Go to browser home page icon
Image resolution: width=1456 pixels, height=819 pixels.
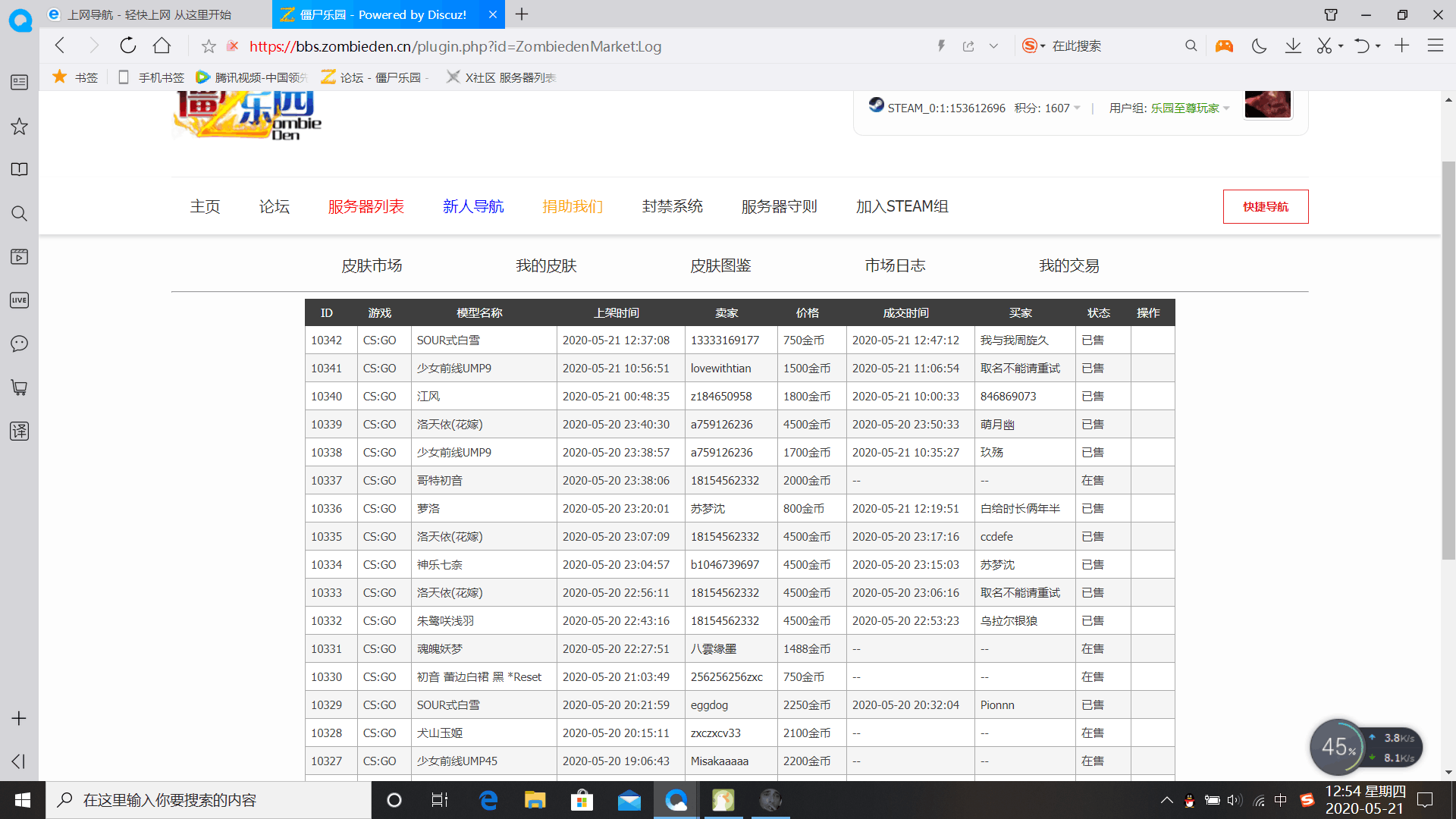pyautogui.click(x=162, y=45)
